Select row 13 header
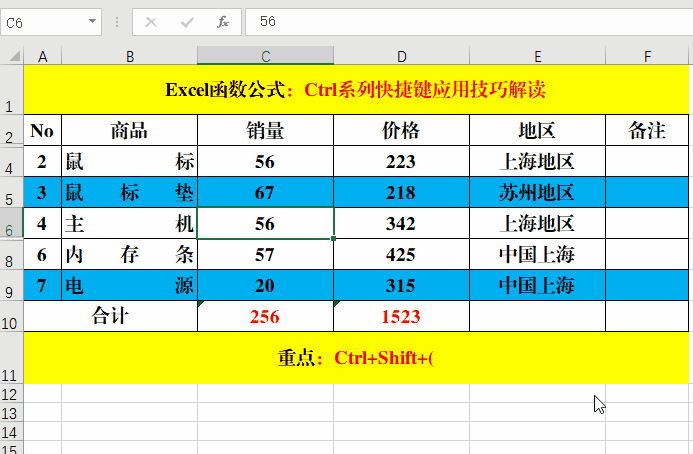The width and height of the screenshot is (693, 454). pyautogui.click(x=11, y=412)
